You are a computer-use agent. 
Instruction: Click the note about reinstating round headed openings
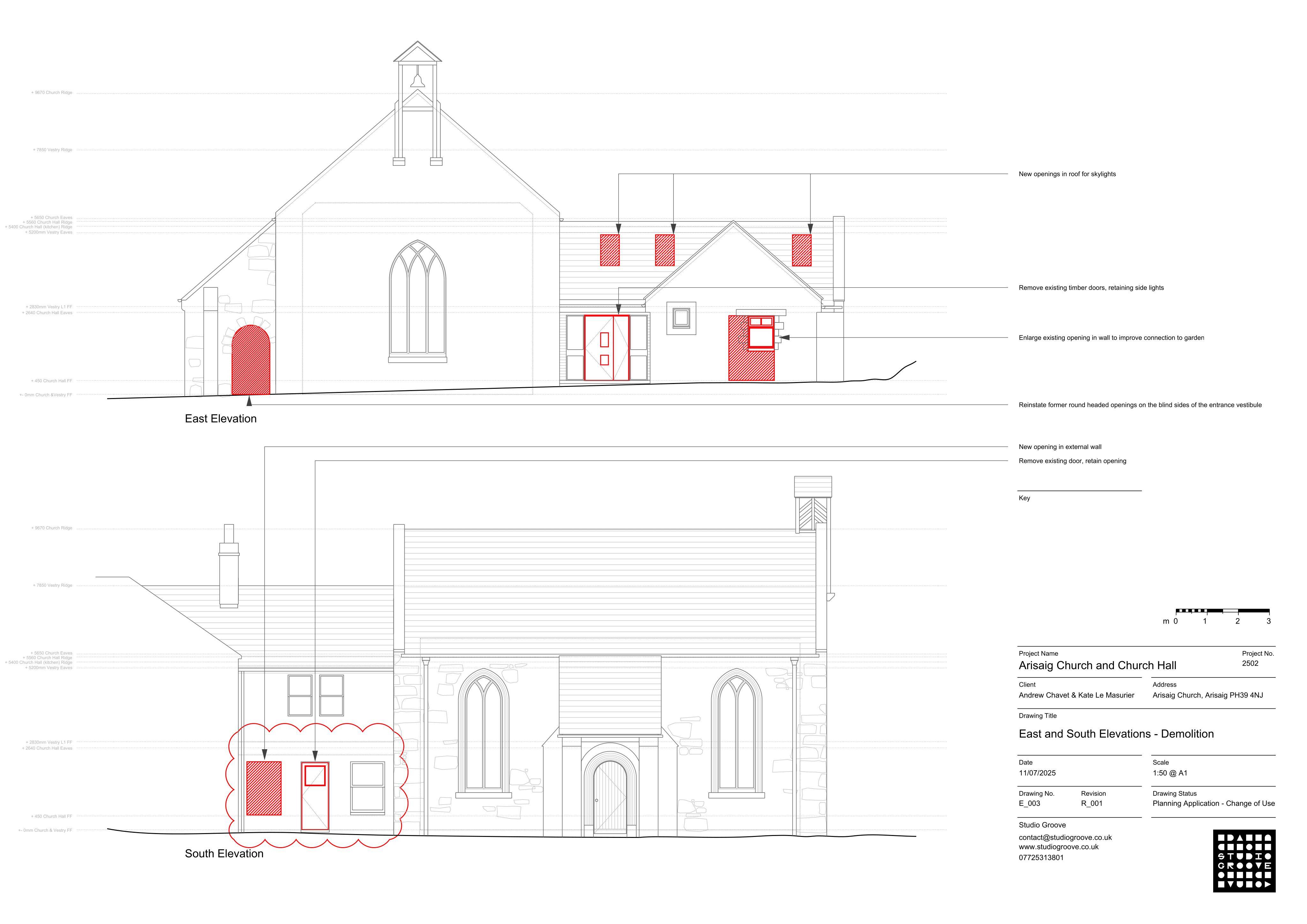pos(1140,405)
